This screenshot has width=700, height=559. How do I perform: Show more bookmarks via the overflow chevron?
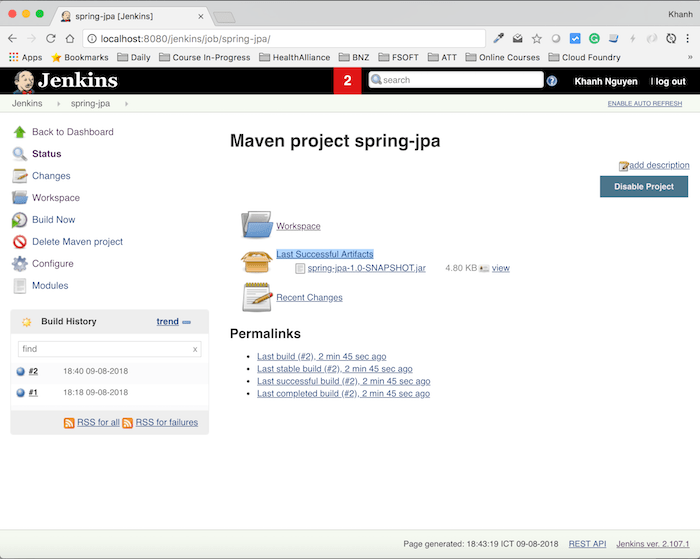[690, 57]
